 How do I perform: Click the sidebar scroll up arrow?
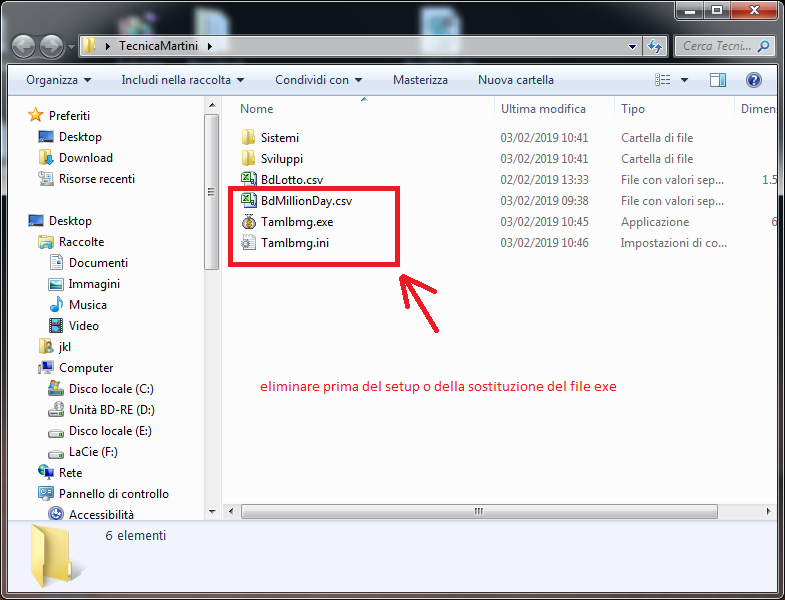pos(212,106)
